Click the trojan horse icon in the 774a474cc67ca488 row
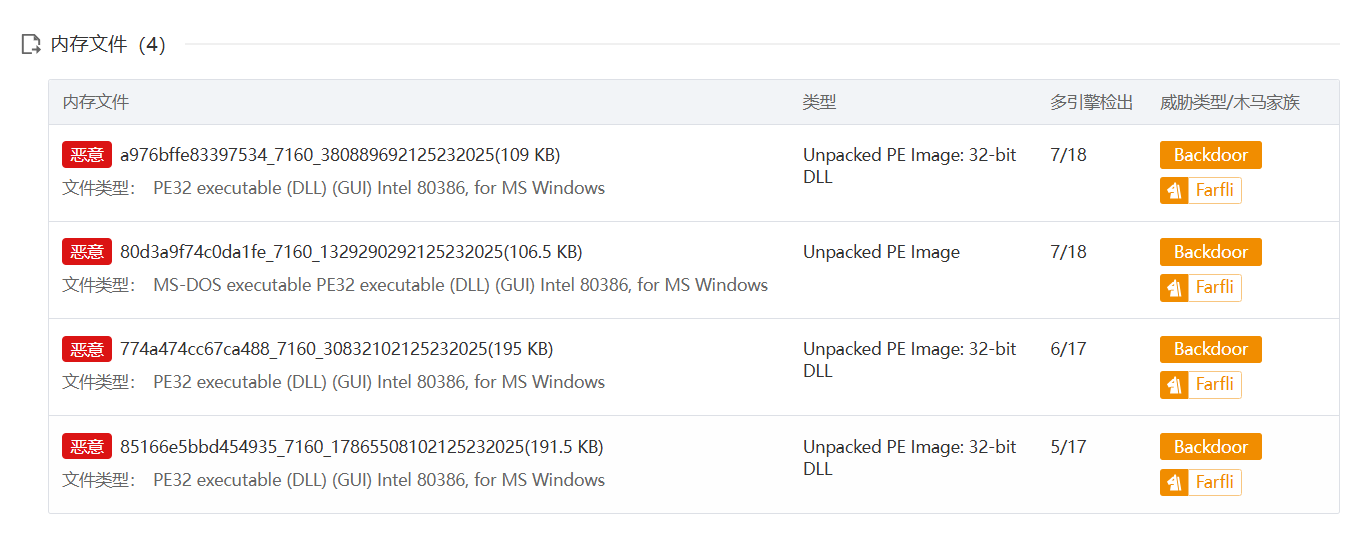 (1174, 385)
